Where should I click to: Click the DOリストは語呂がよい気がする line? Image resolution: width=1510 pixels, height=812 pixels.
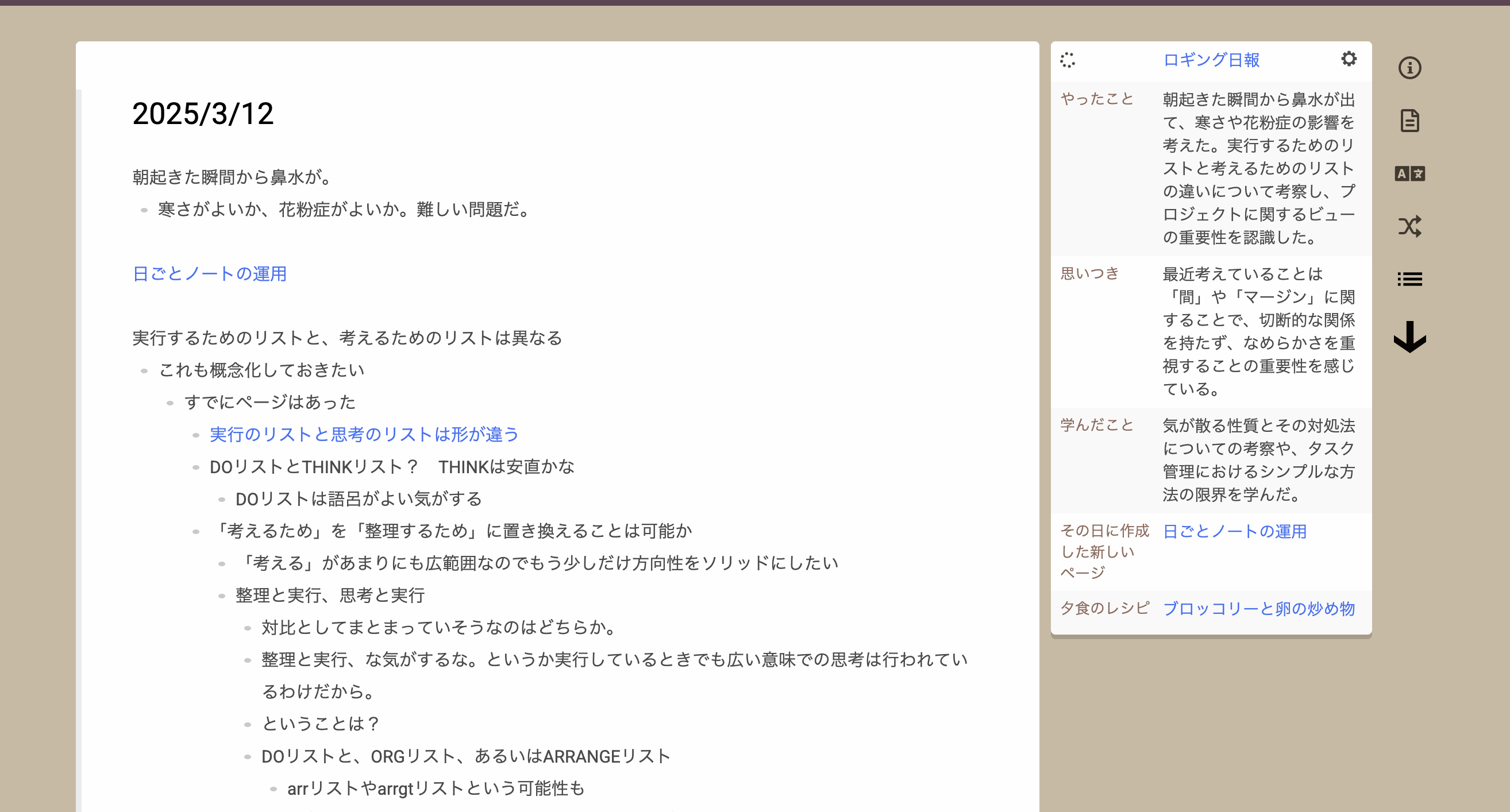[358, 498]
